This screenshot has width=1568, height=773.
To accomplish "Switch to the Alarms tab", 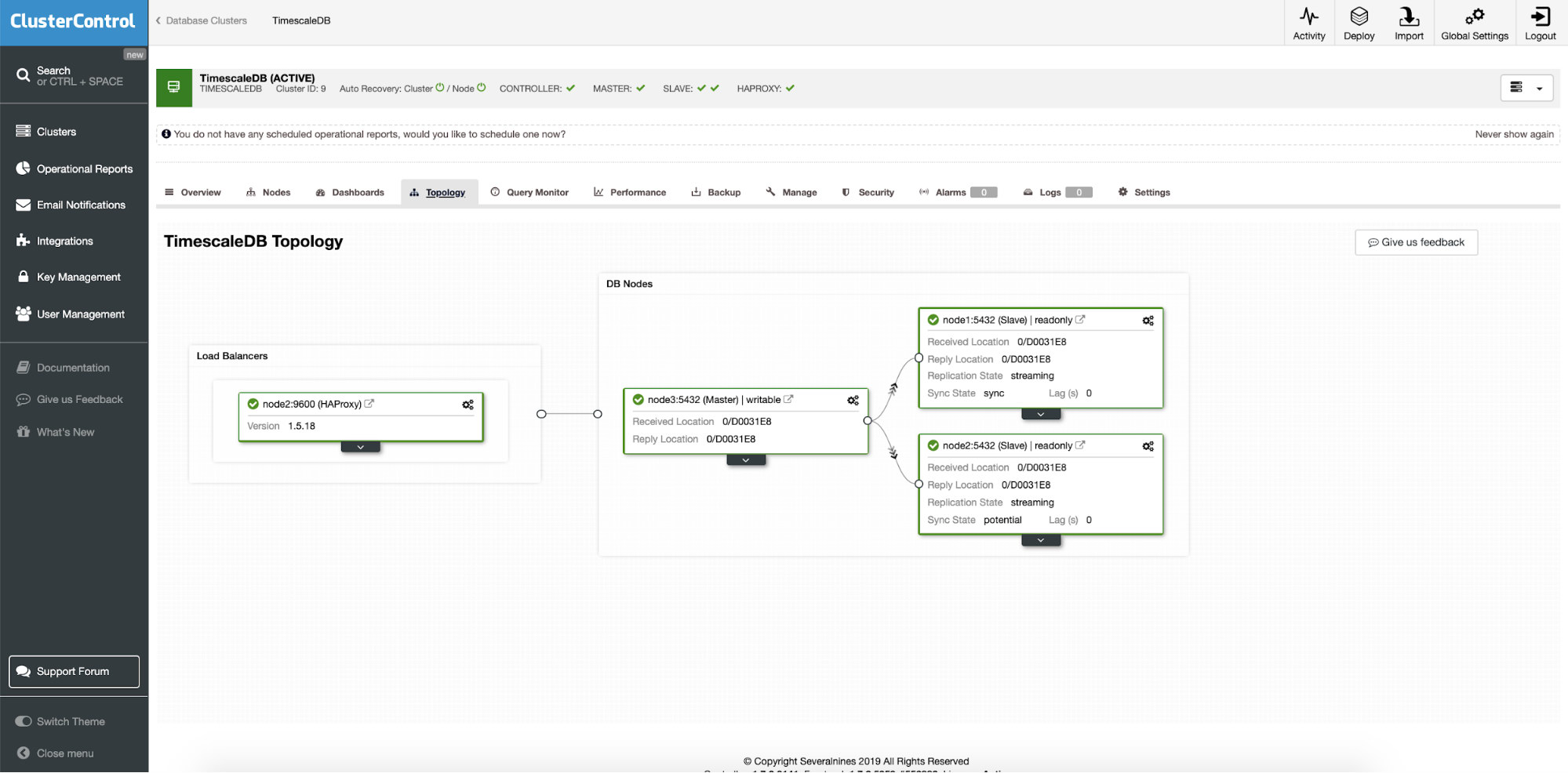I will 958,192.
